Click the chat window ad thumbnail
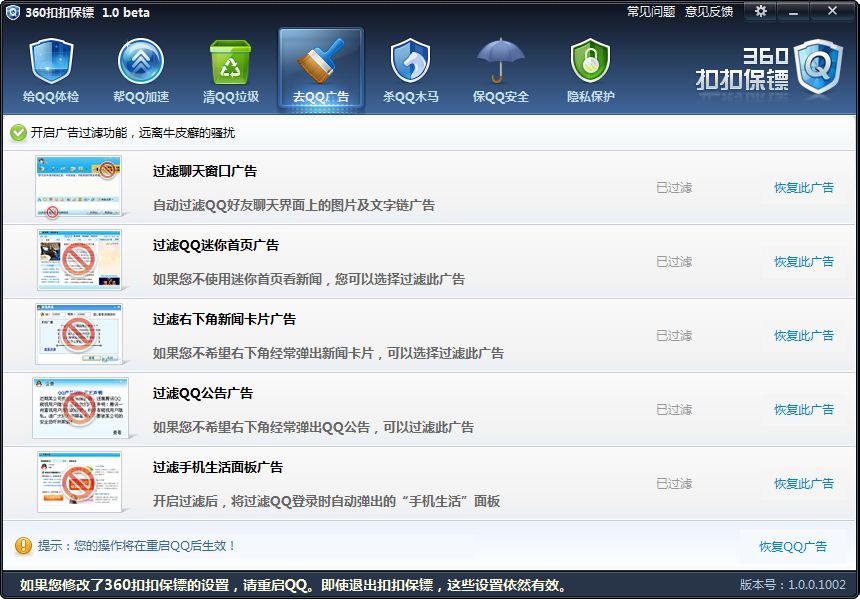 [x=78, y=186]
